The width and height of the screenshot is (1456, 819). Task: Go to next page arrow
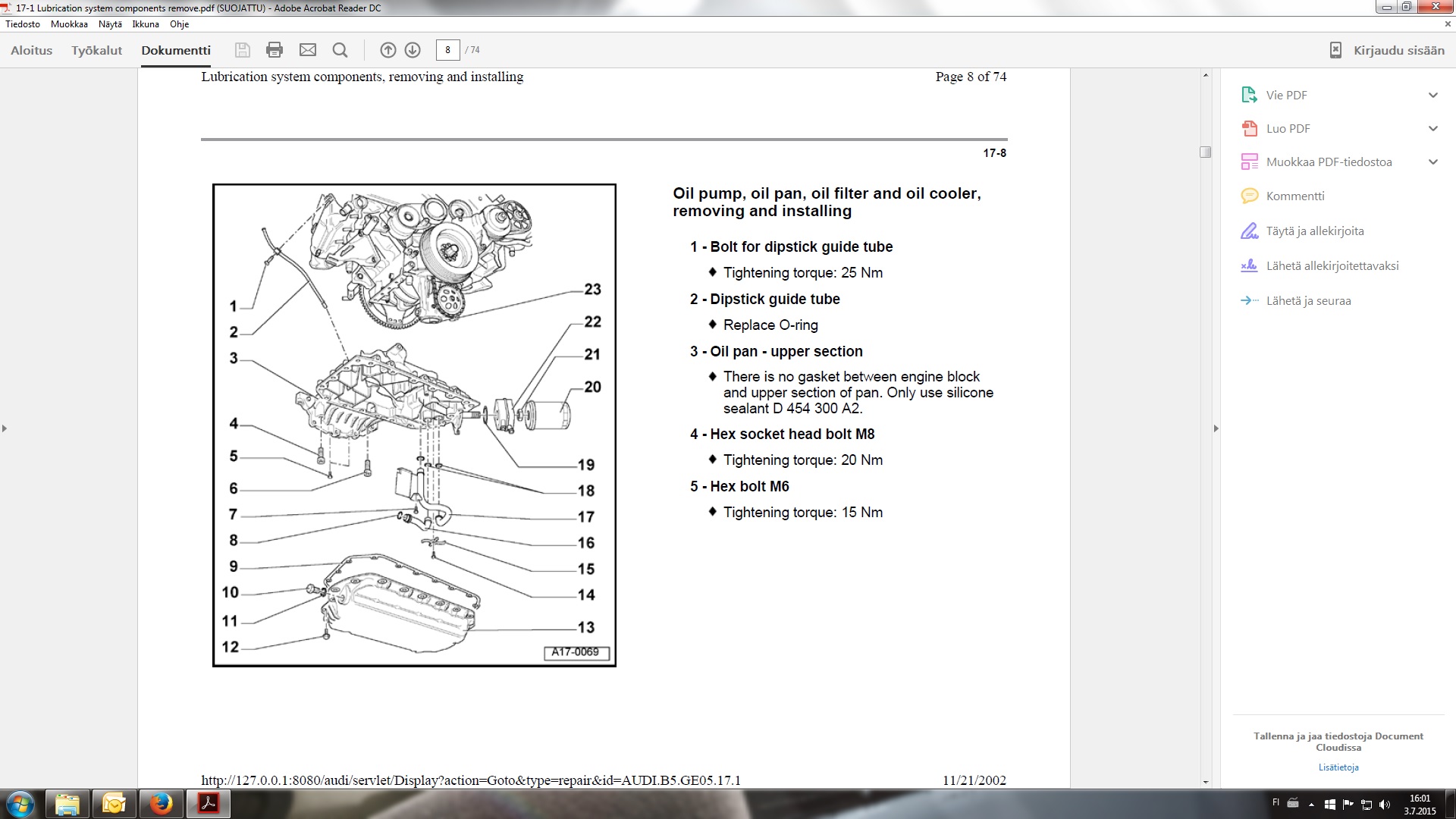tap(413, 50)
